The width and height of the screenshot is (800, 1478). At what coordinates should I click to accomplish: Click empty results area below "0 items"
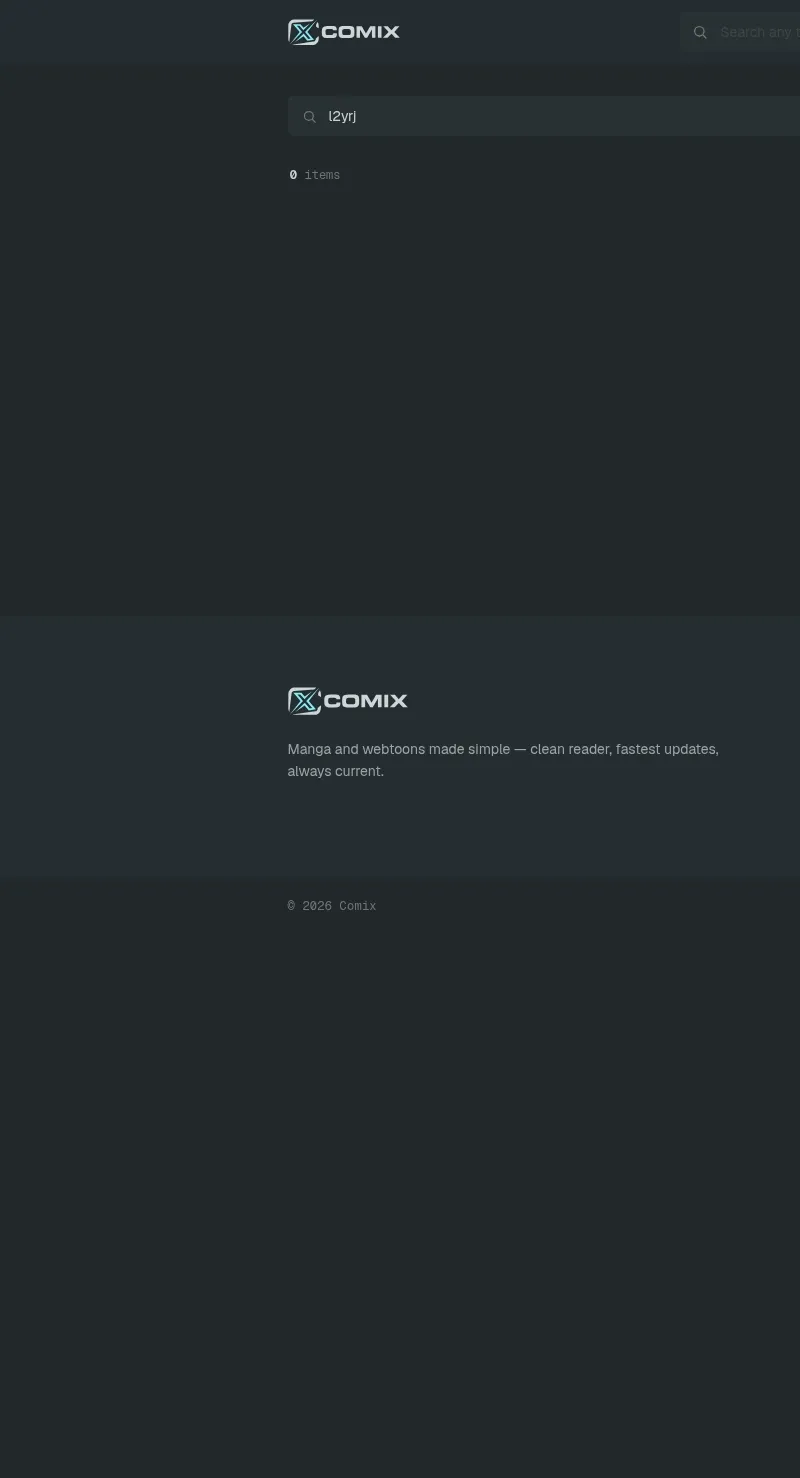pyautogui.click(x=544, y=400)
